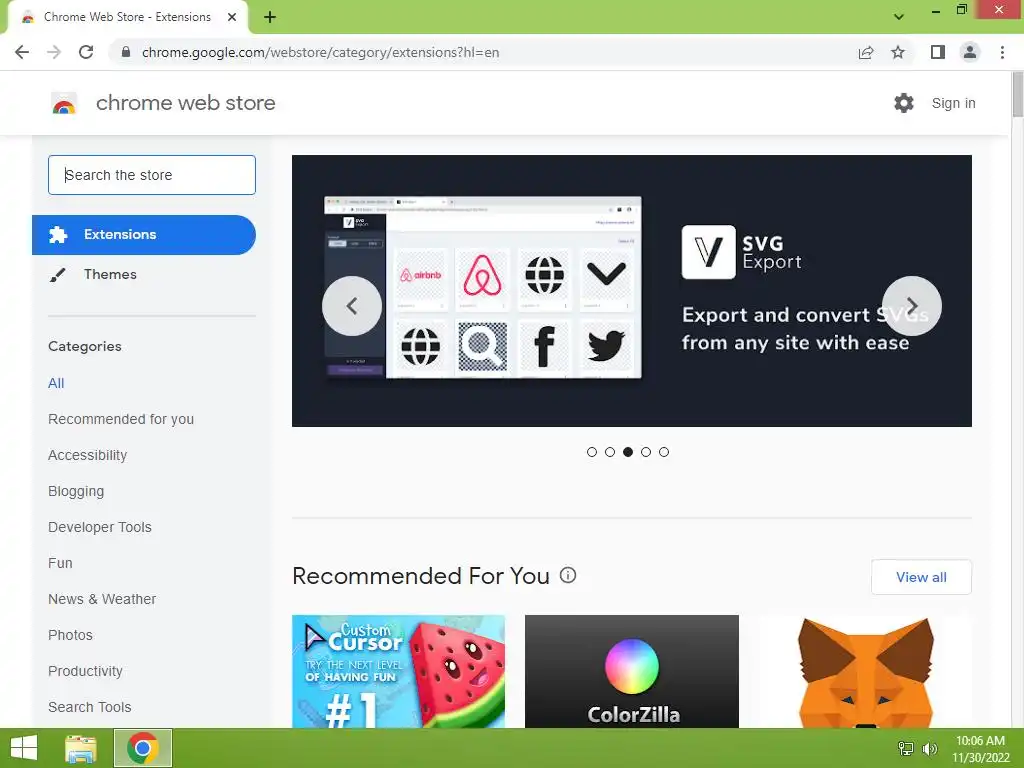Image resolution: width=1024 pixels, height=768 pixels.
Task: Open File Explorer from taskbar
Action: 81,748
